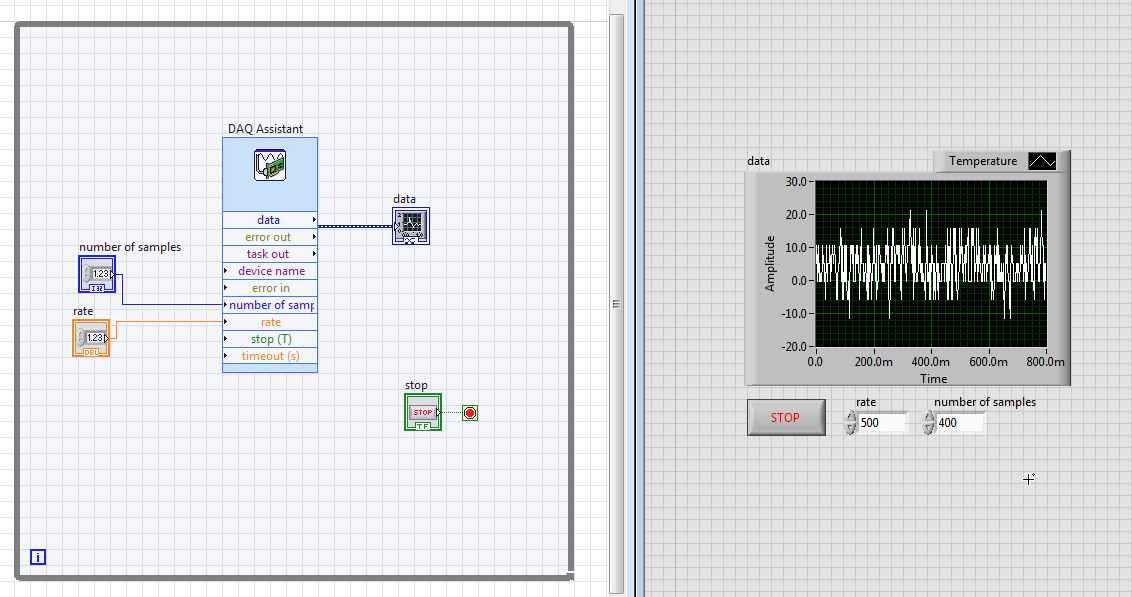Click the number of samples field showing 400
This screenshot has width=1132, height=597.
click(959, 423)
